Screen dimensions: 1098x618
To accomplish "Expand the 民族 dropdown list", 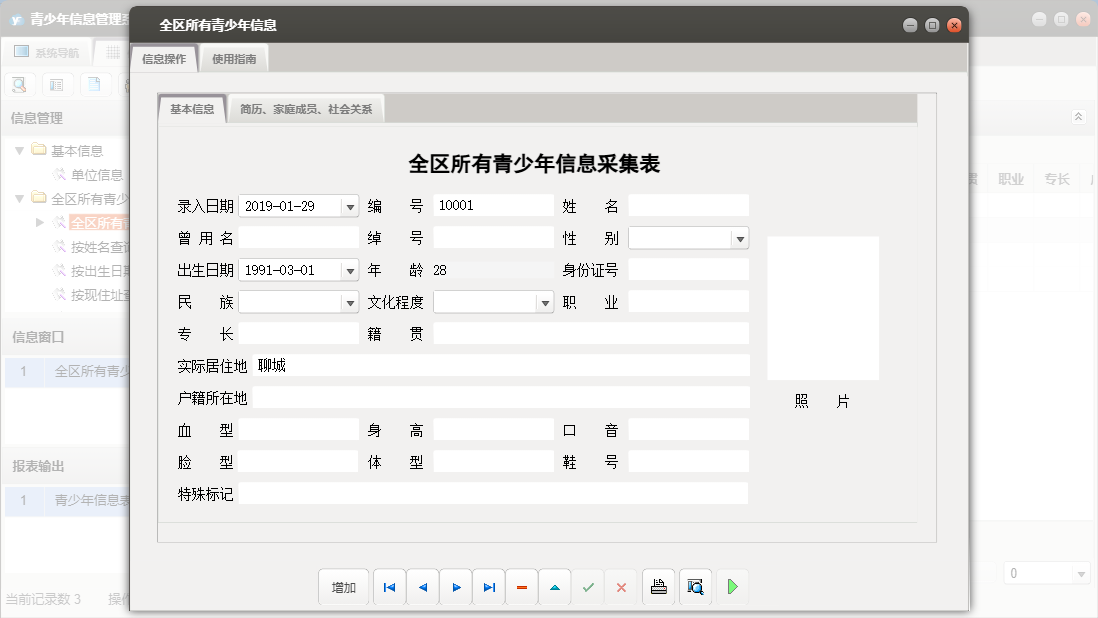I will point(349,303).
